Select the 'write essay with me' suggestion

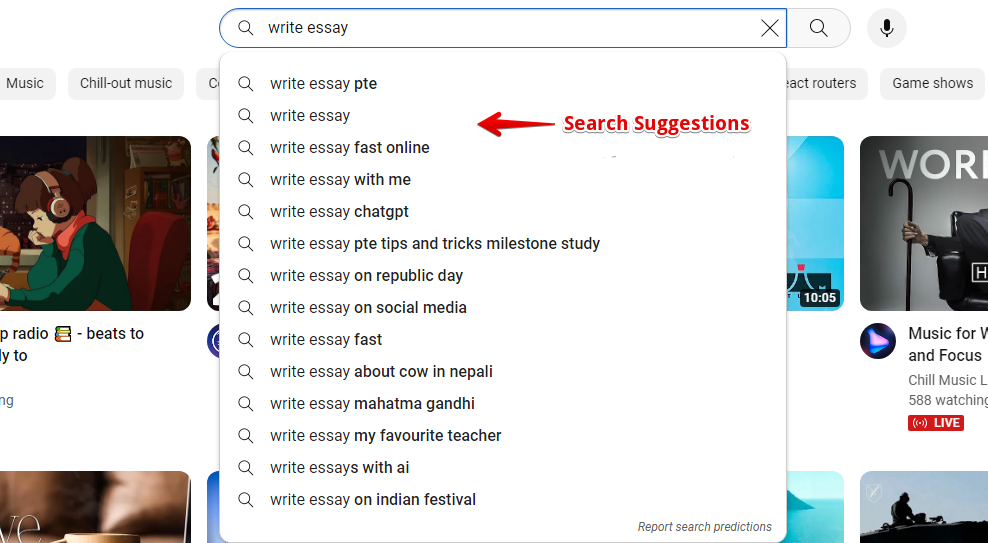(340, 180)
